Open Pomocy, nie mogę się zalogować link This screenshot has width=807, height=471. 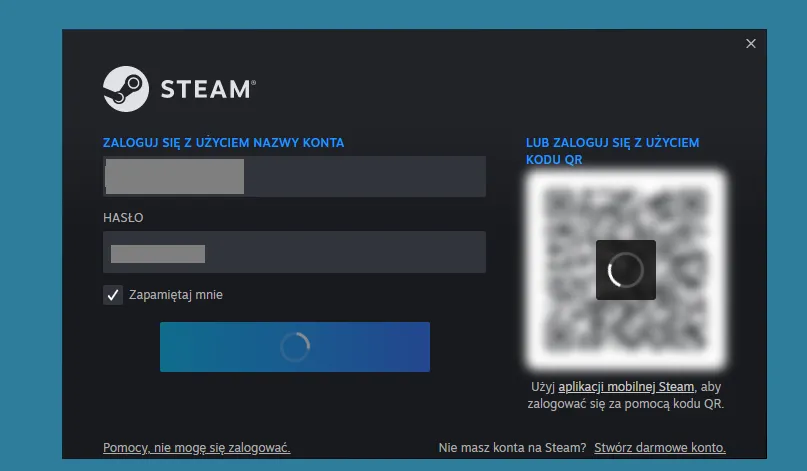[197, 448]
